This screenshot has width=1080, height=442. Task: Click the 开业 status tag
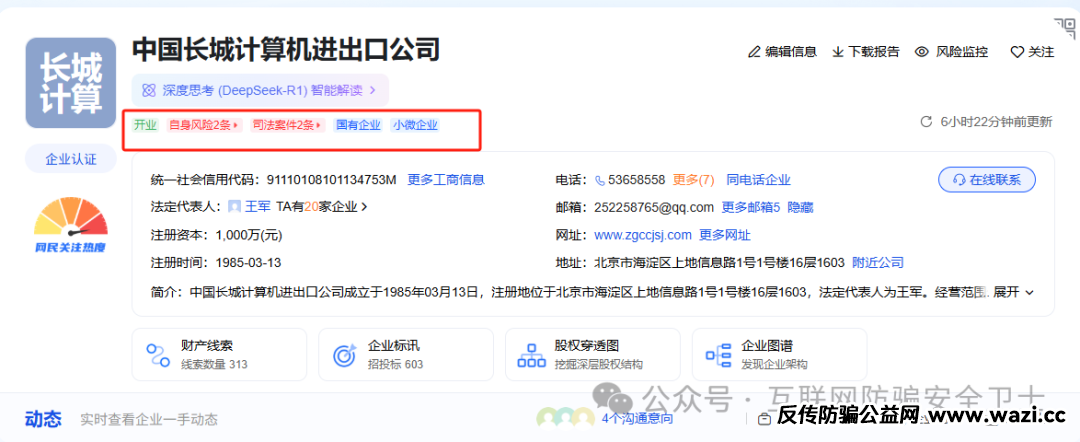145,125
